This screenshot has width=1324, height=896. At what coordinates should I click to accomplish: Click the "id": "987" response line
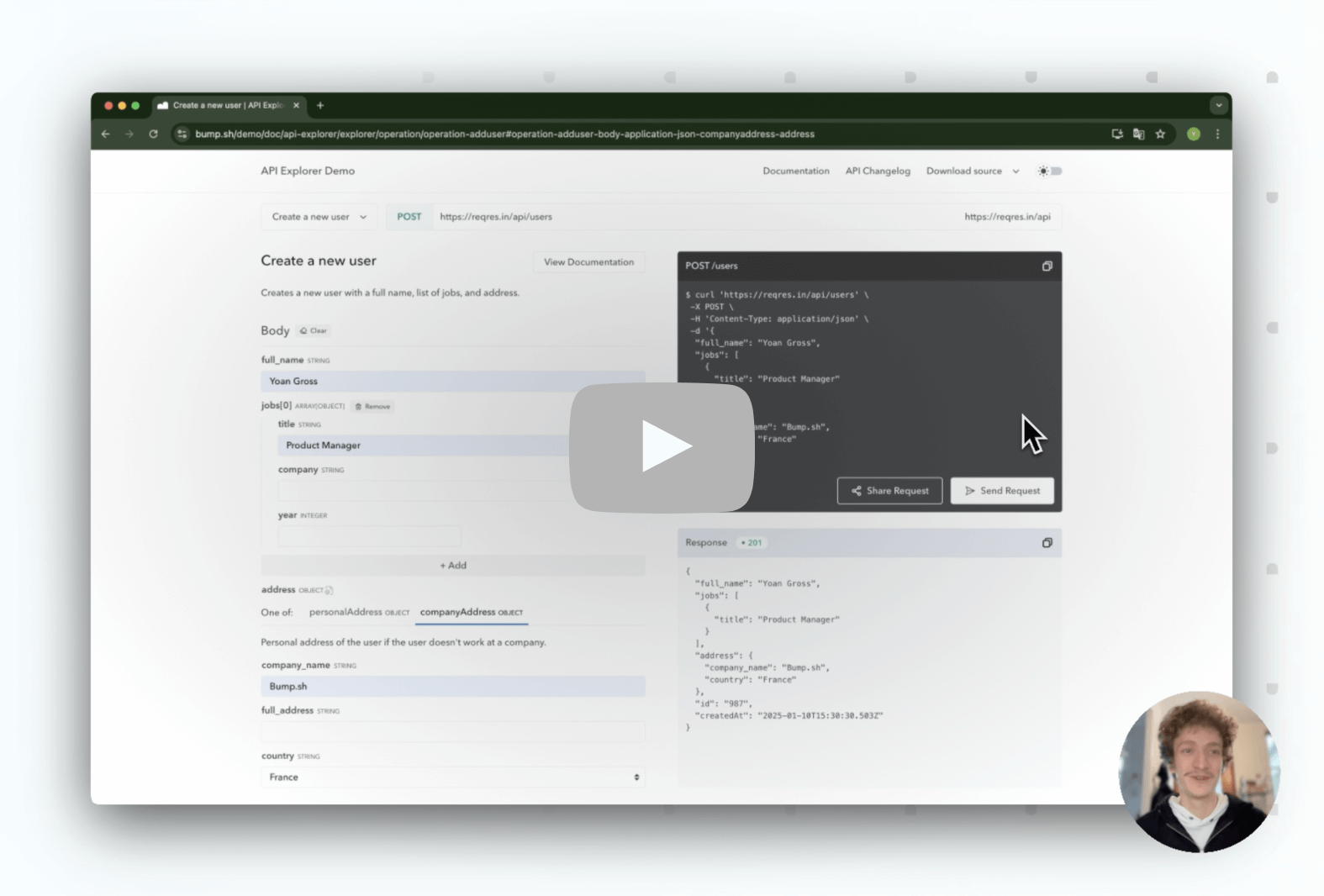(723, 704)
